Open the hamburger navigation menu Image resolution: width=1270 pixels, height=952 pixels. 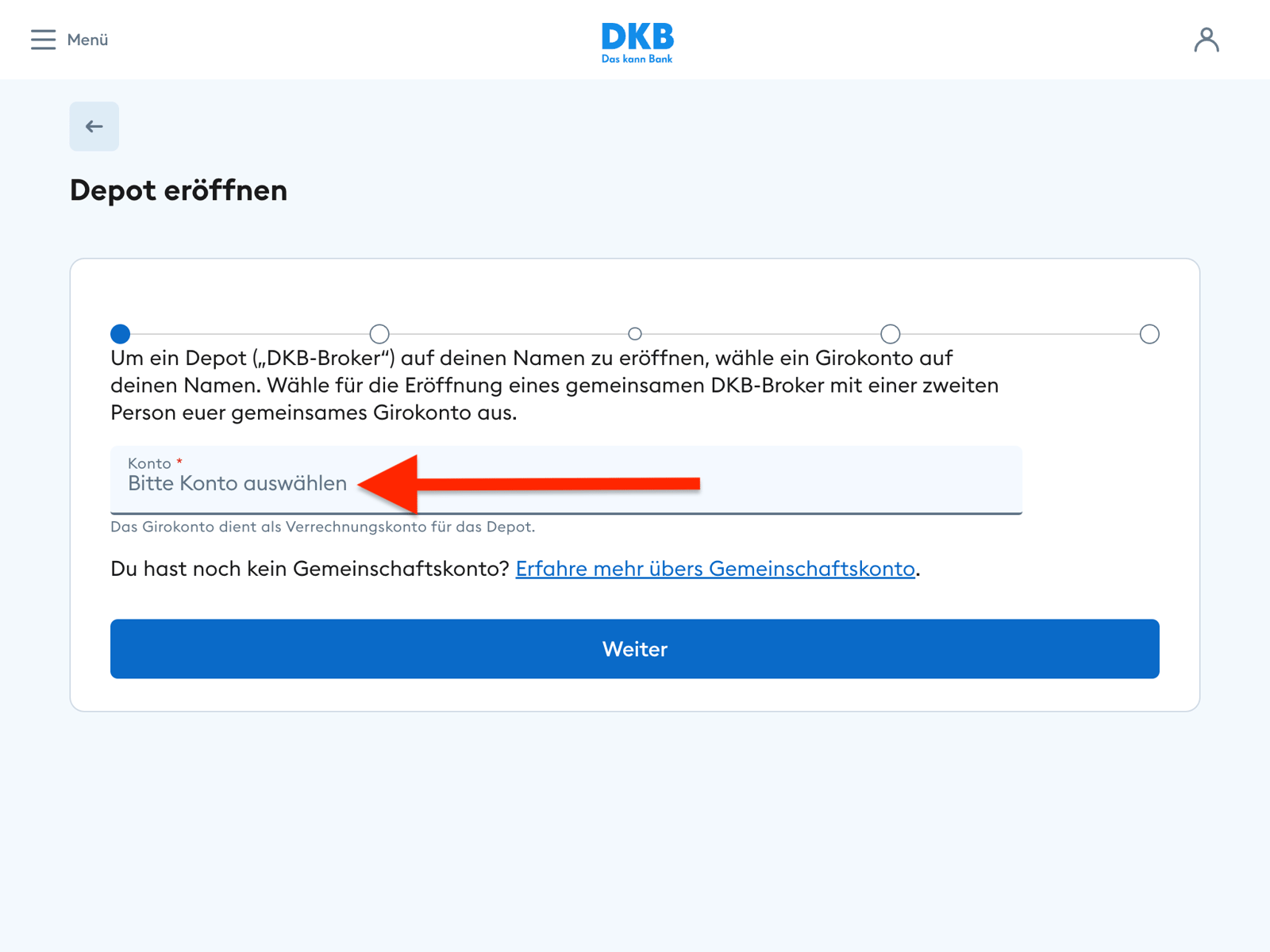click(x=44, y=40)
